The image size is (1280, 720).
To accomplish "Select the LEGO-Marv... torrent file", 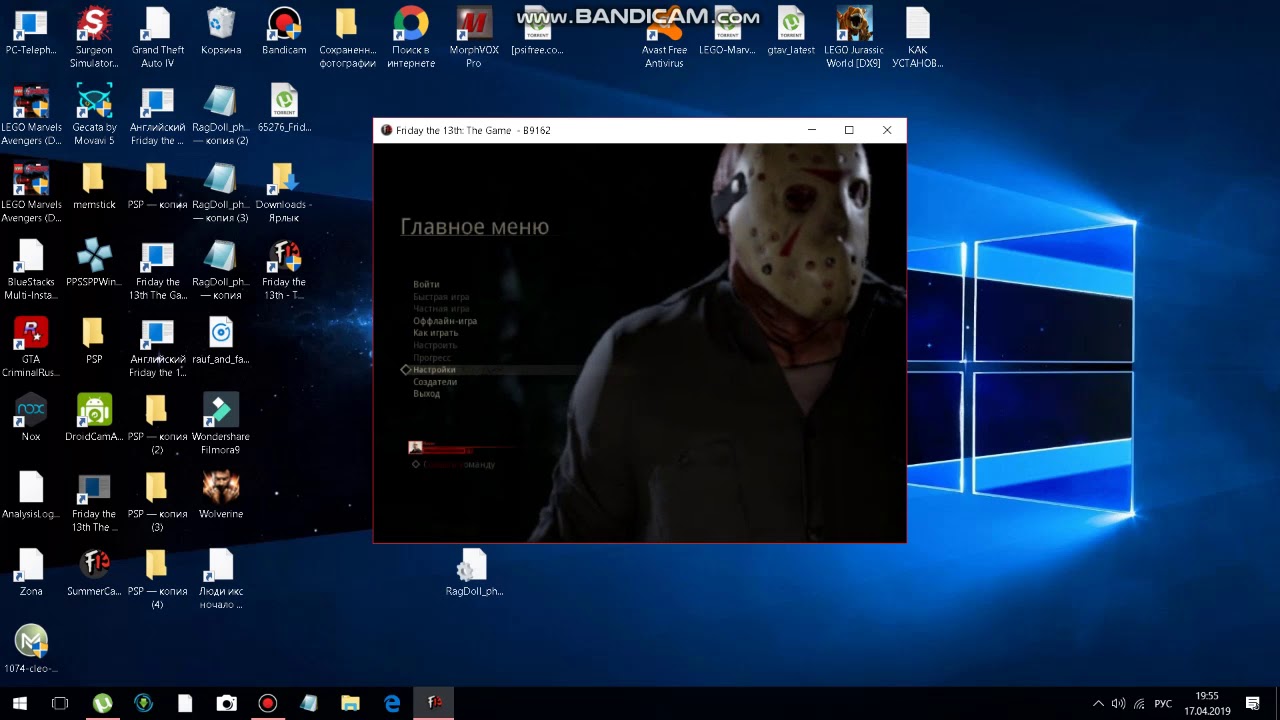I will pos(727,33).
